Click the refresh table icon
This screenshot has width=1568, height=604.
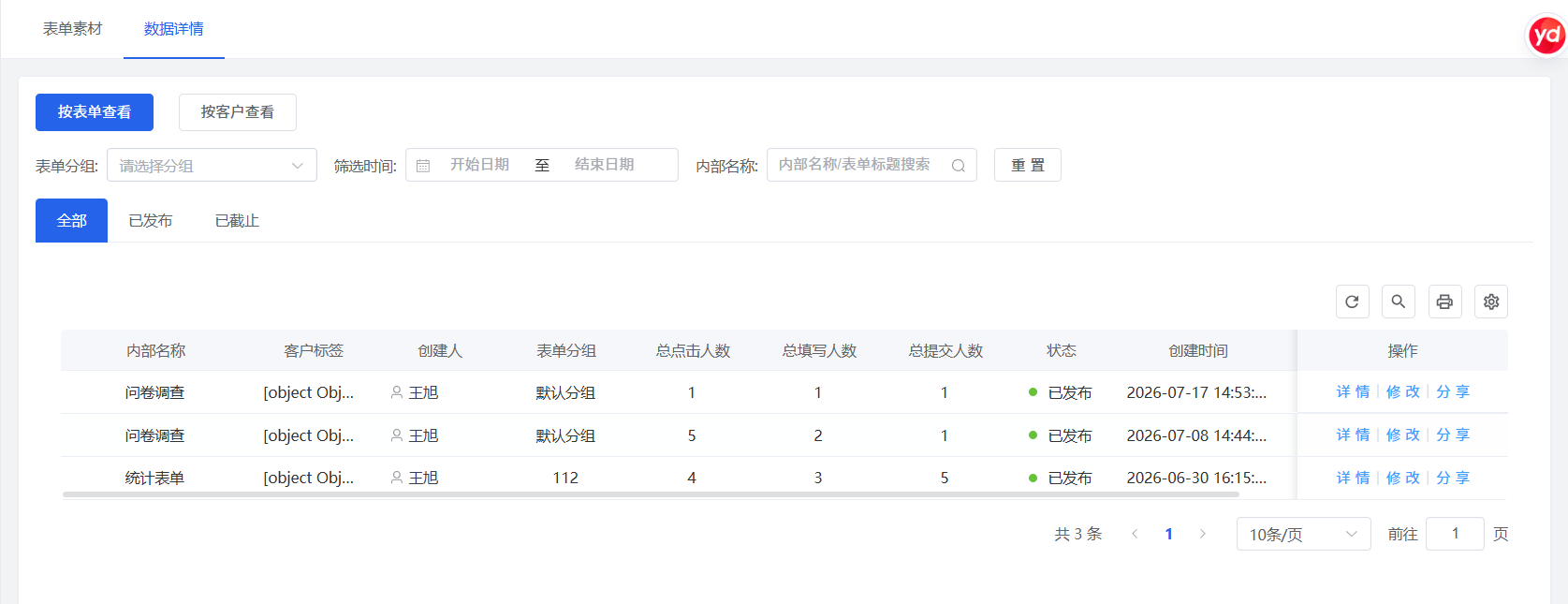1352,302
